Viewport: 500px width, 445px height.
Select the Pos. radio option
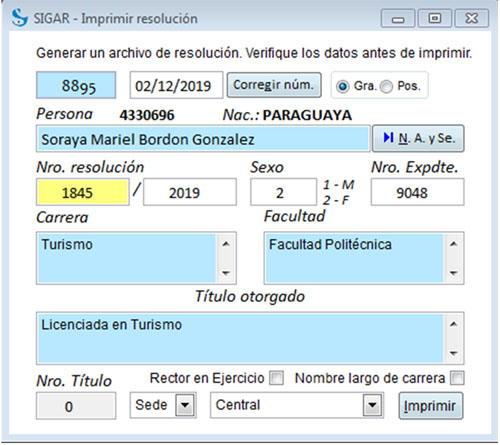[x=386, y=87]
